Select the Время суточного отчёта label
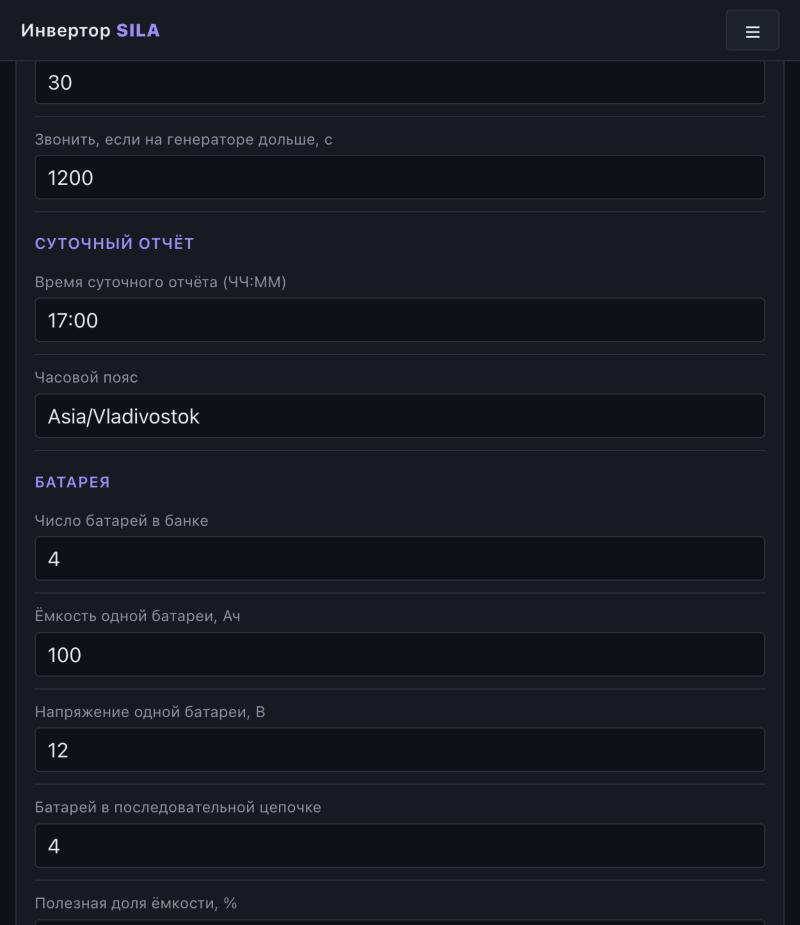Viewport: 800px width, 925px height. pyautogui.click(x=160, y=282)
